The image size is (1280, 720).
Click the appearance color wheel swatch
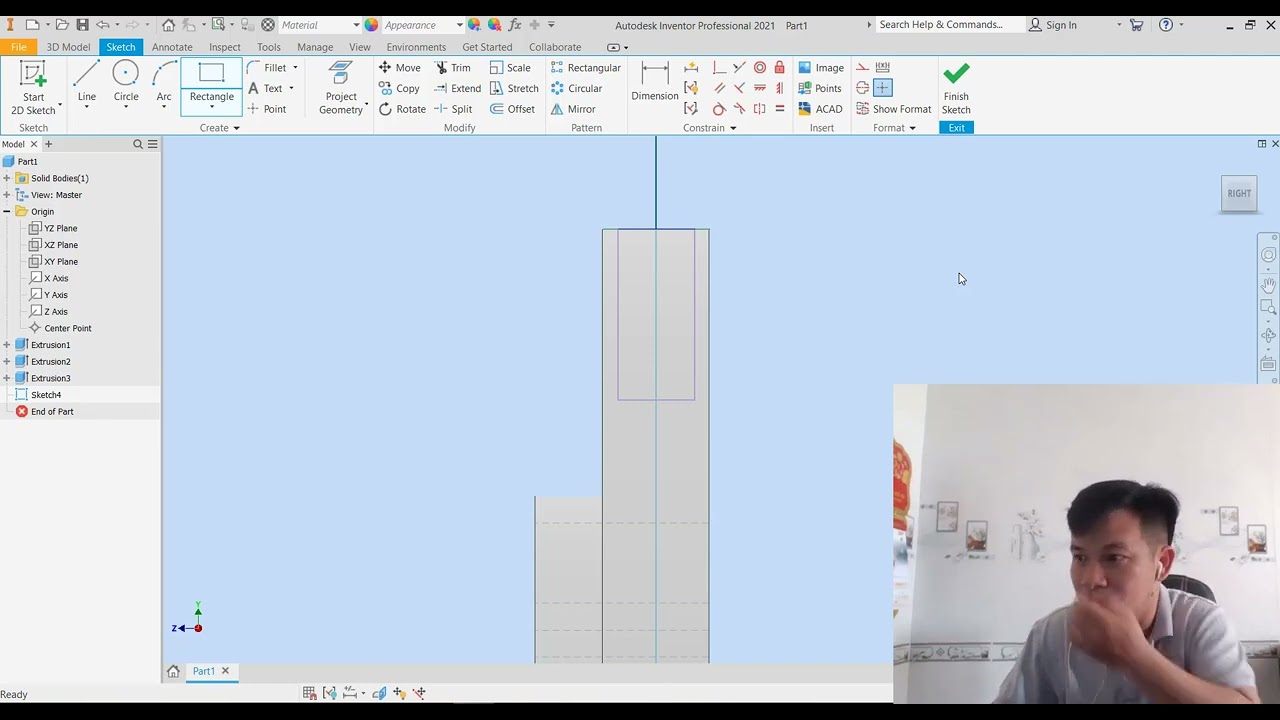(372, 24)
